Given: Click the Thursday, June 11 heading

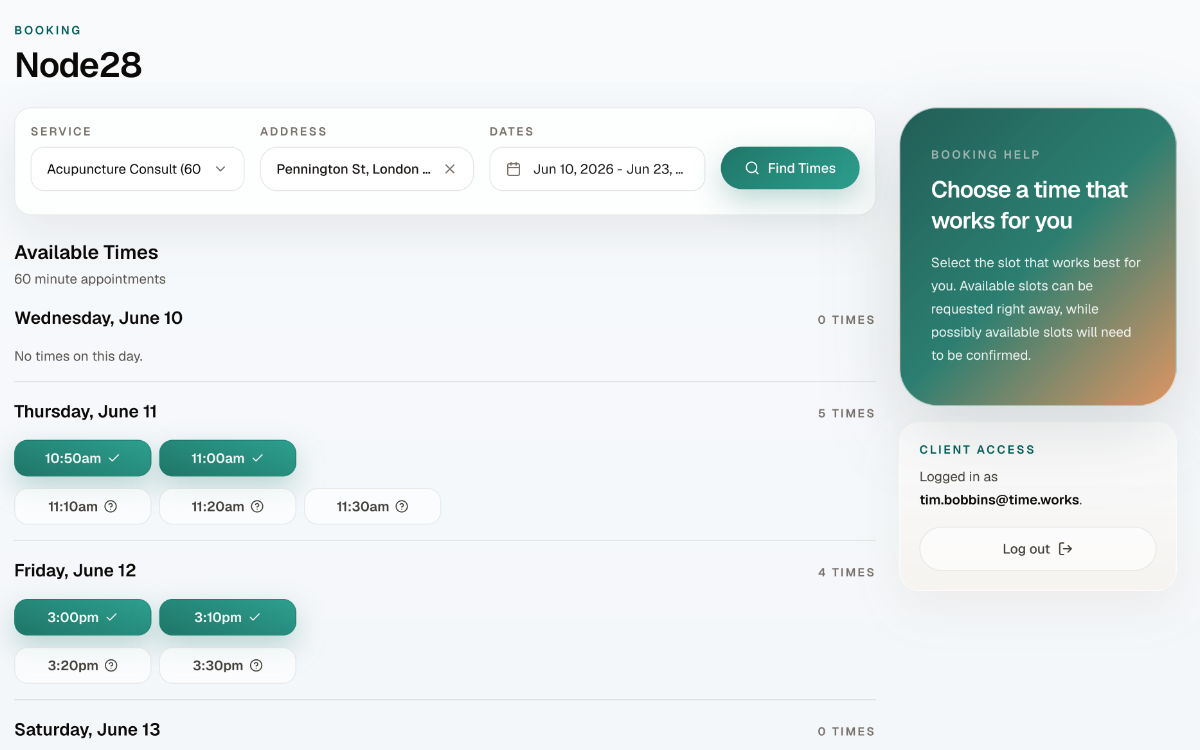Looking at the screenshot, I should 86,412.
